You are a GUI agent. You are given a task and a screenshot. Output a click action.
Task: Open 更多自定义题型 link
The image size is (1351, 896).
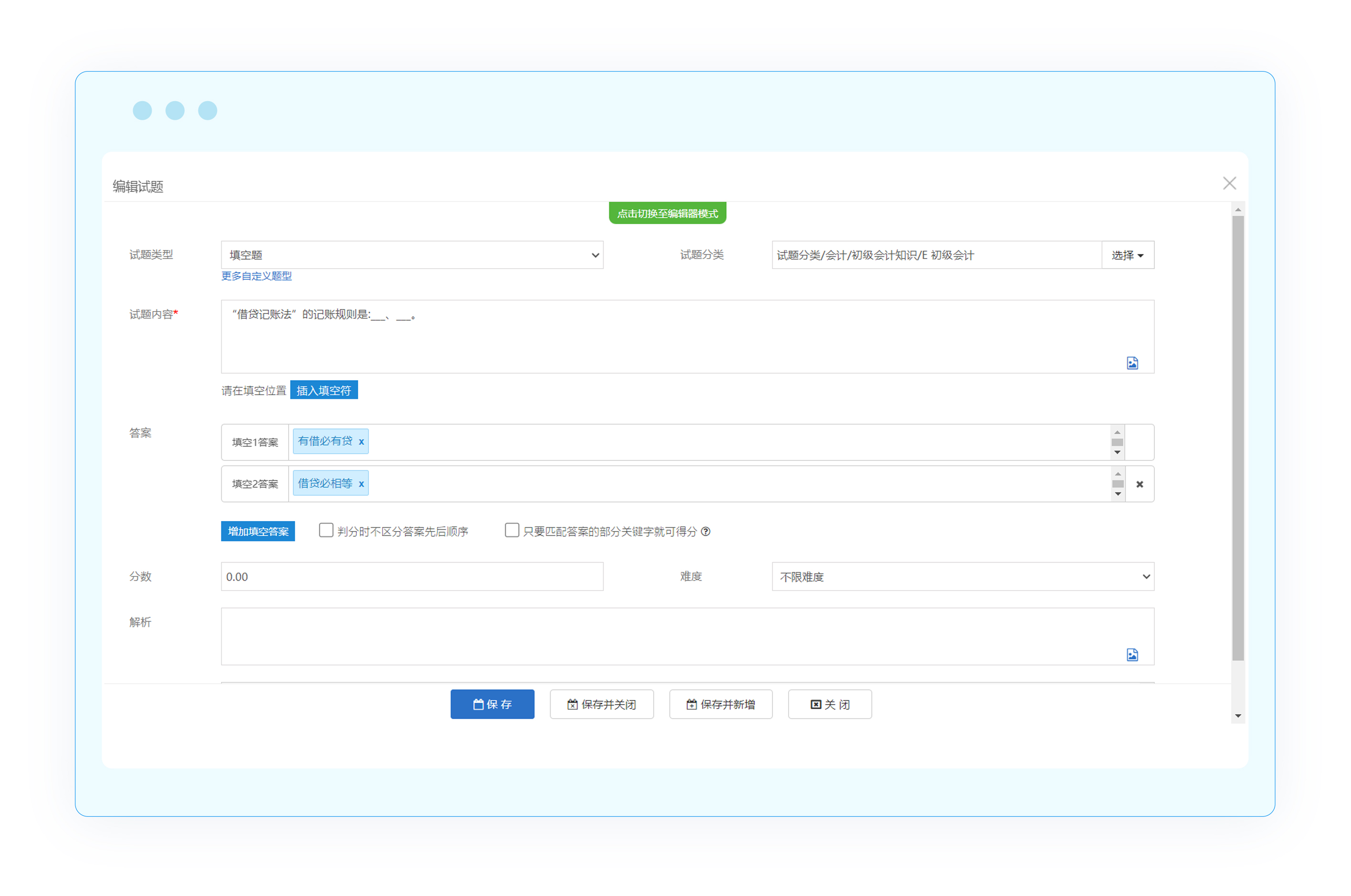point(257,276)
